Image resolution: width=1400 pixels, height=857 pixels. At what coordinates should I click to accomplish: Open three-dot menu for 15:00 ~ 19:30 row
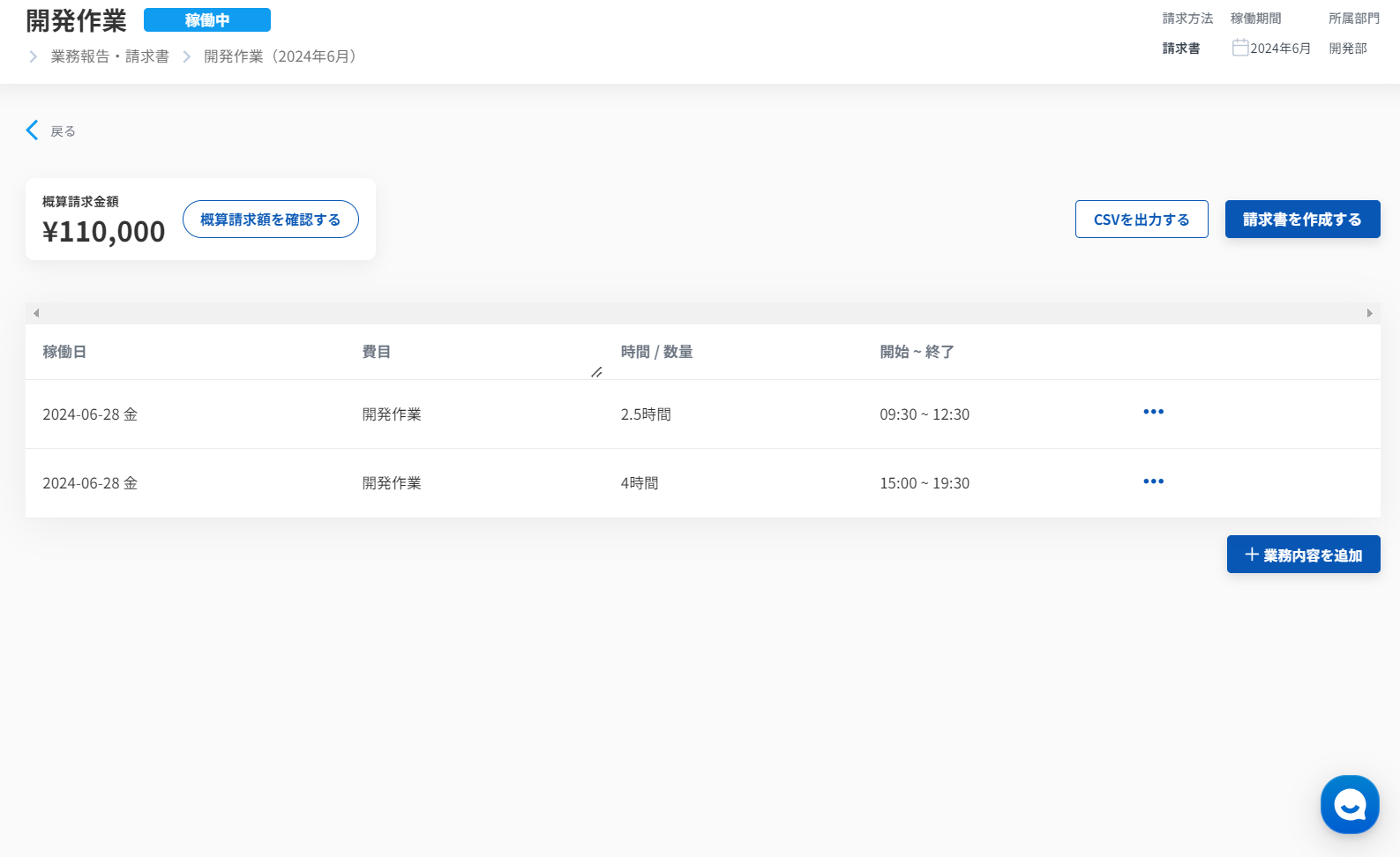(x=1153, y=481)
